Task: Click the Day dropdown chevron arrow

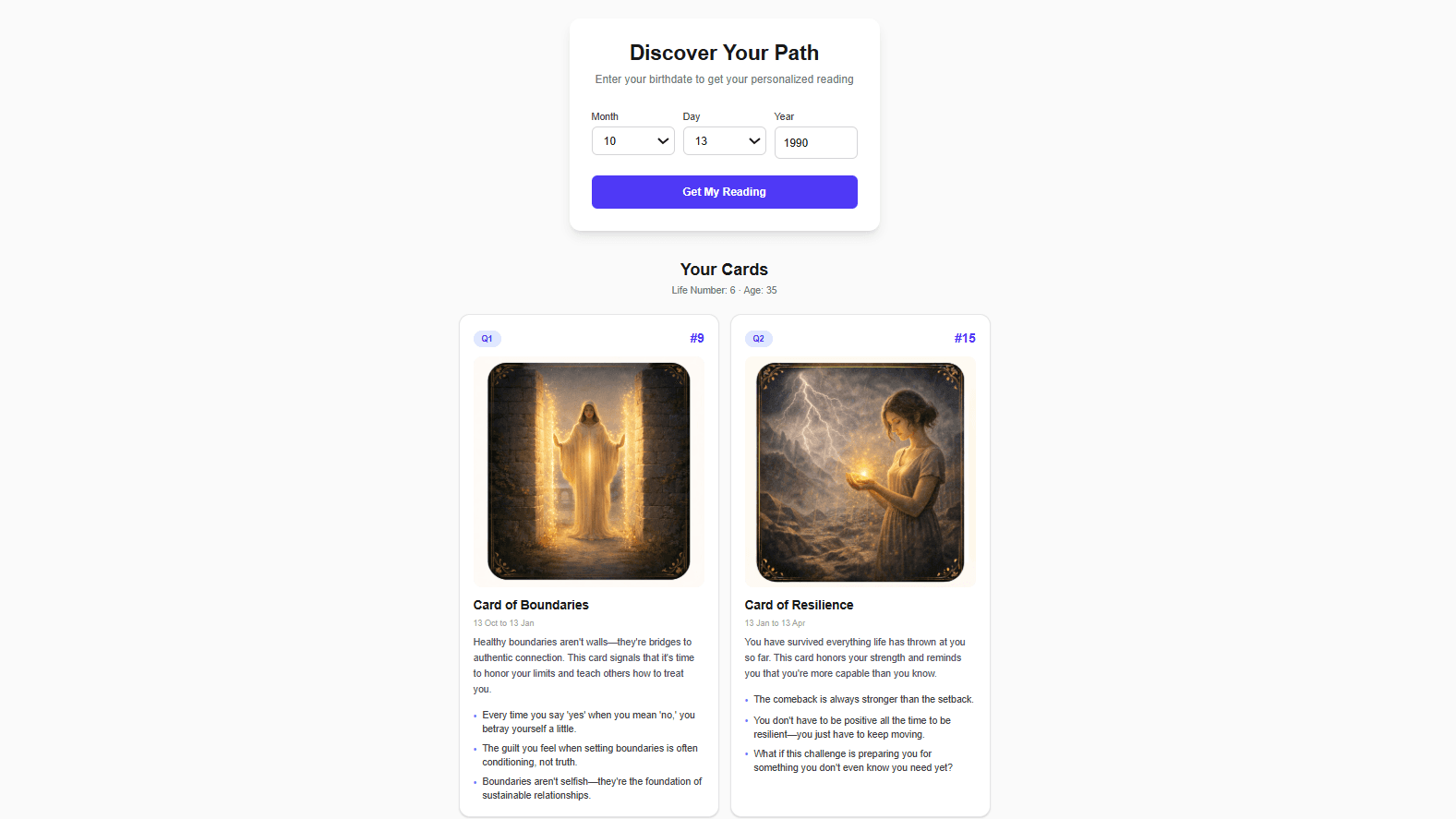Action: click(x=753, y=141)
